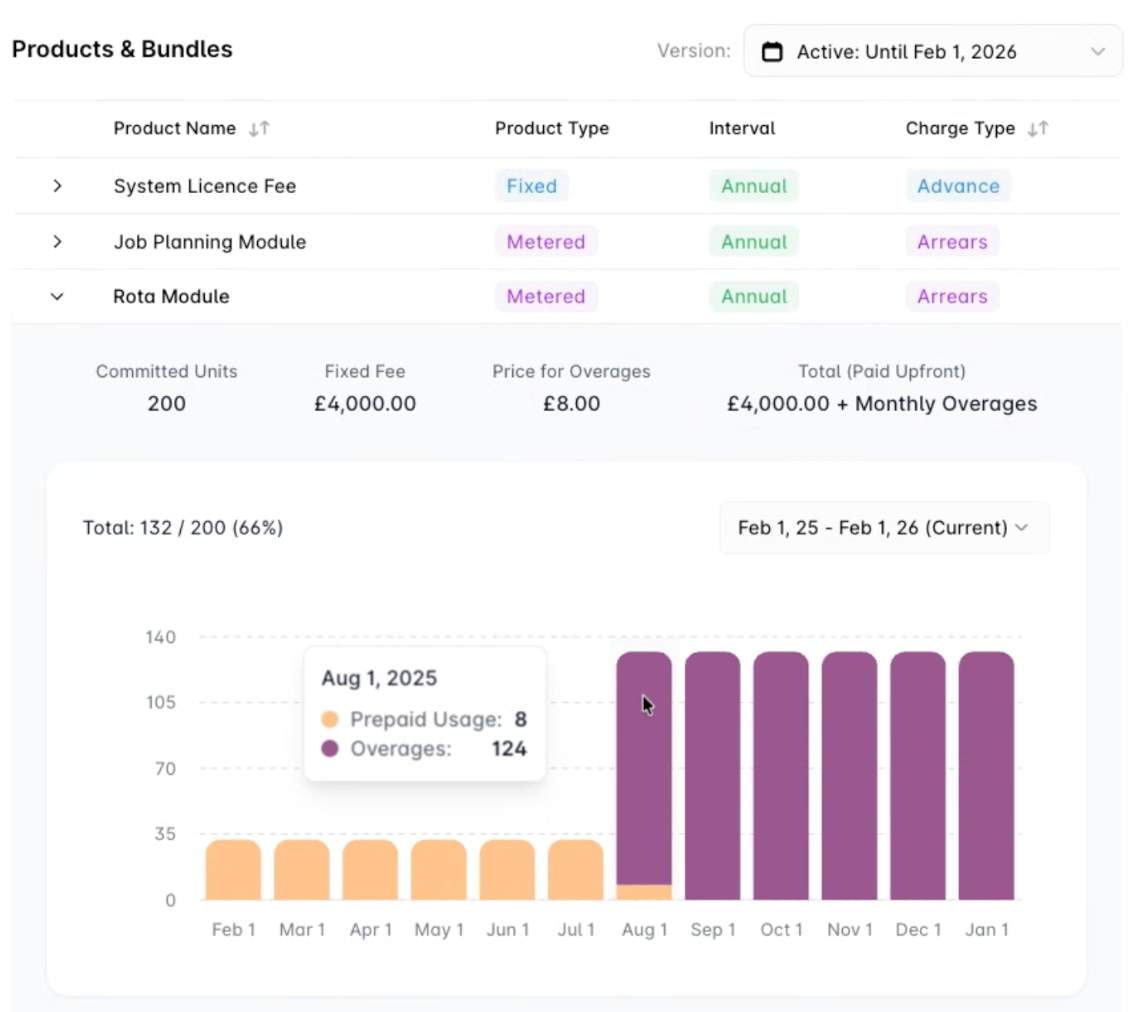Image resolution: width=1134 pixels, height=1012 pixels.
Task: Click the Product Type column header
Action: [x=551, y=128]
